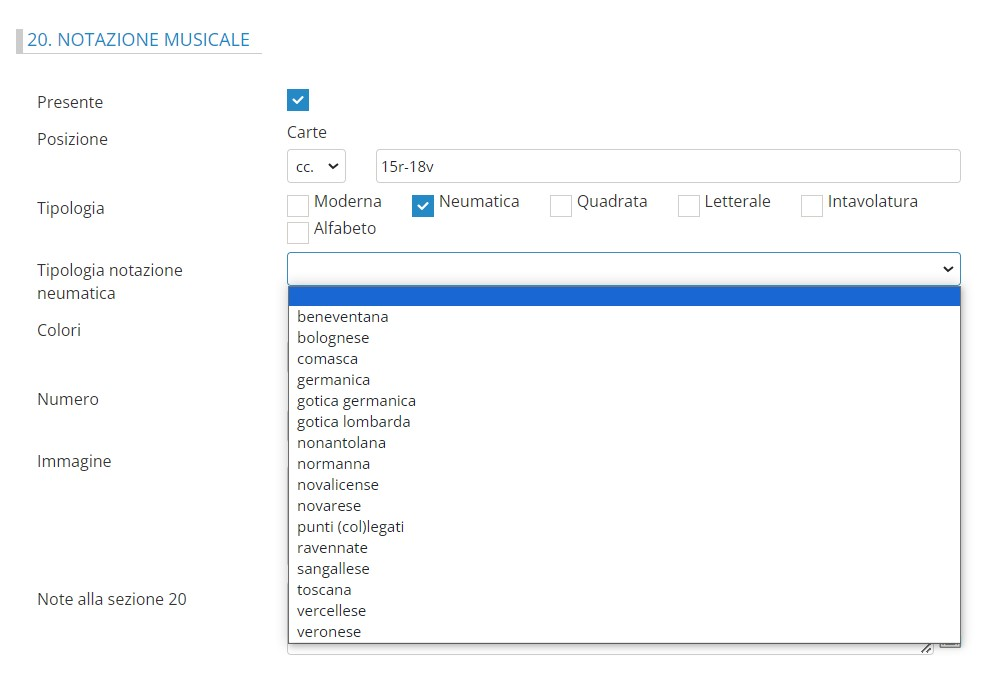Choose beneventana from the list
1007x686 pixels.
point(342,317)
